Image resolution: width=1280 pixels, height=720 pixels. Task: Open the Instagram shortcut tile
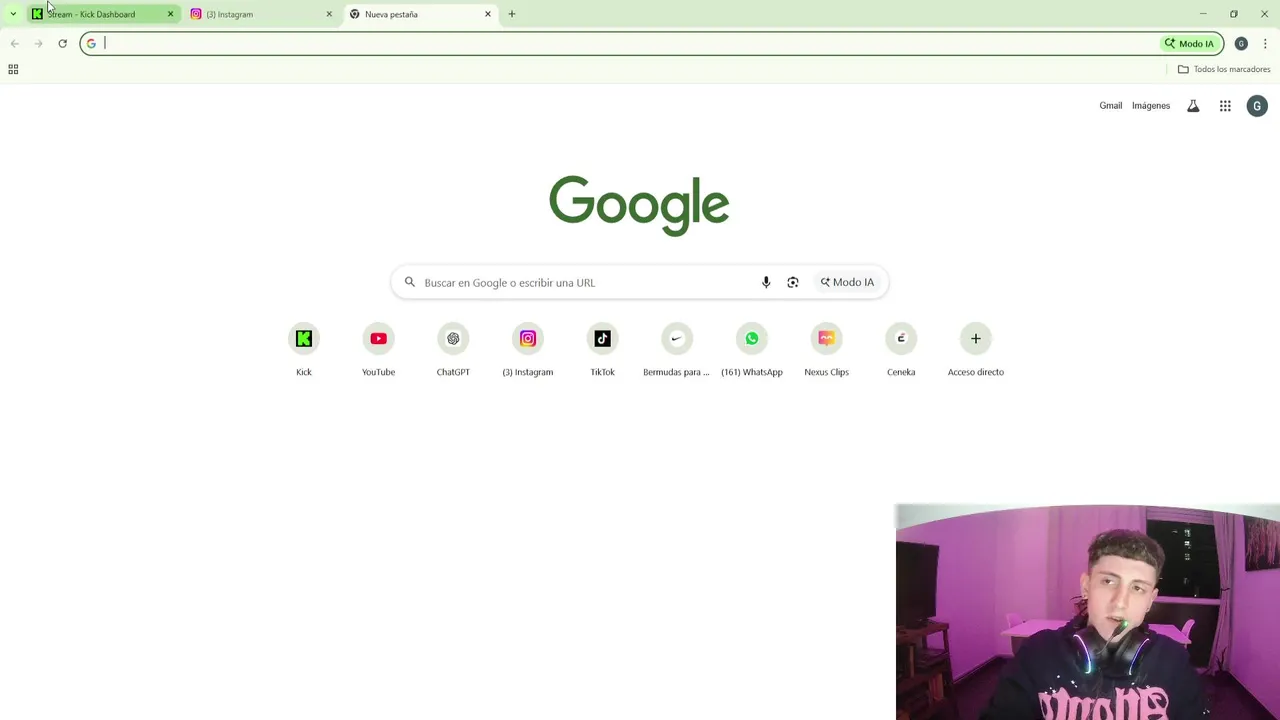[x=528, y=350]
